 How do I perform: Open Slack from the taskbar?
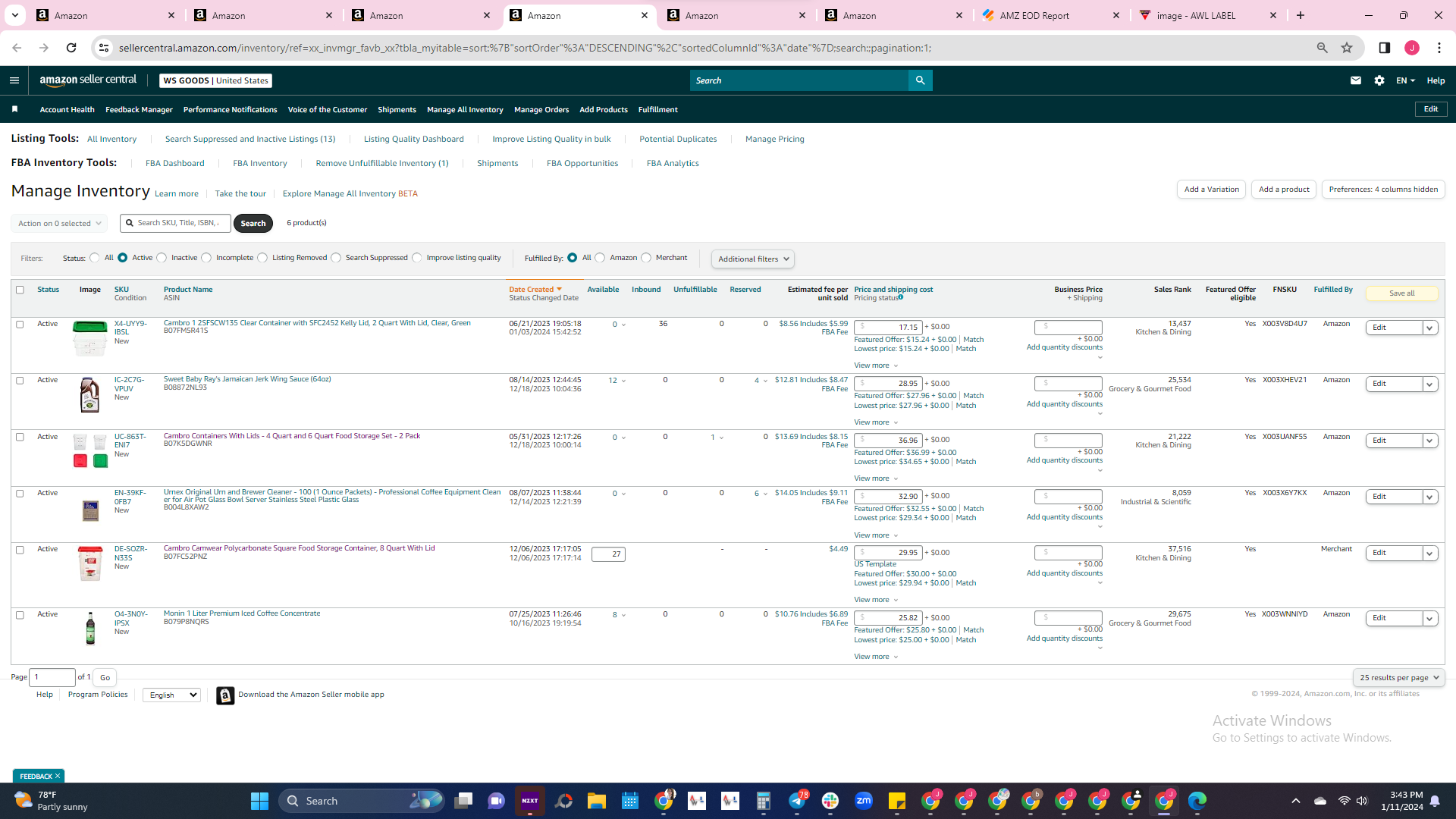point(830,801)
